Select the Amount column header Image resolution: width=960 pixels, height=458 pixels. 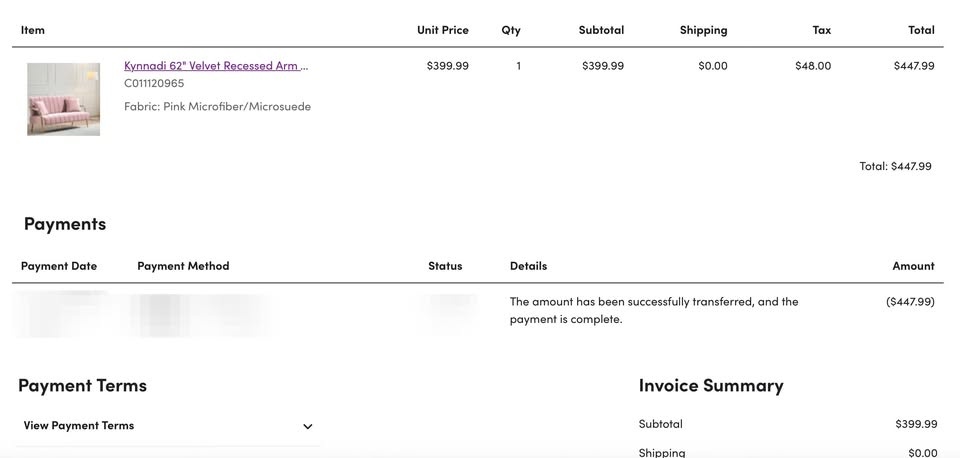click(x=913, y=266)
